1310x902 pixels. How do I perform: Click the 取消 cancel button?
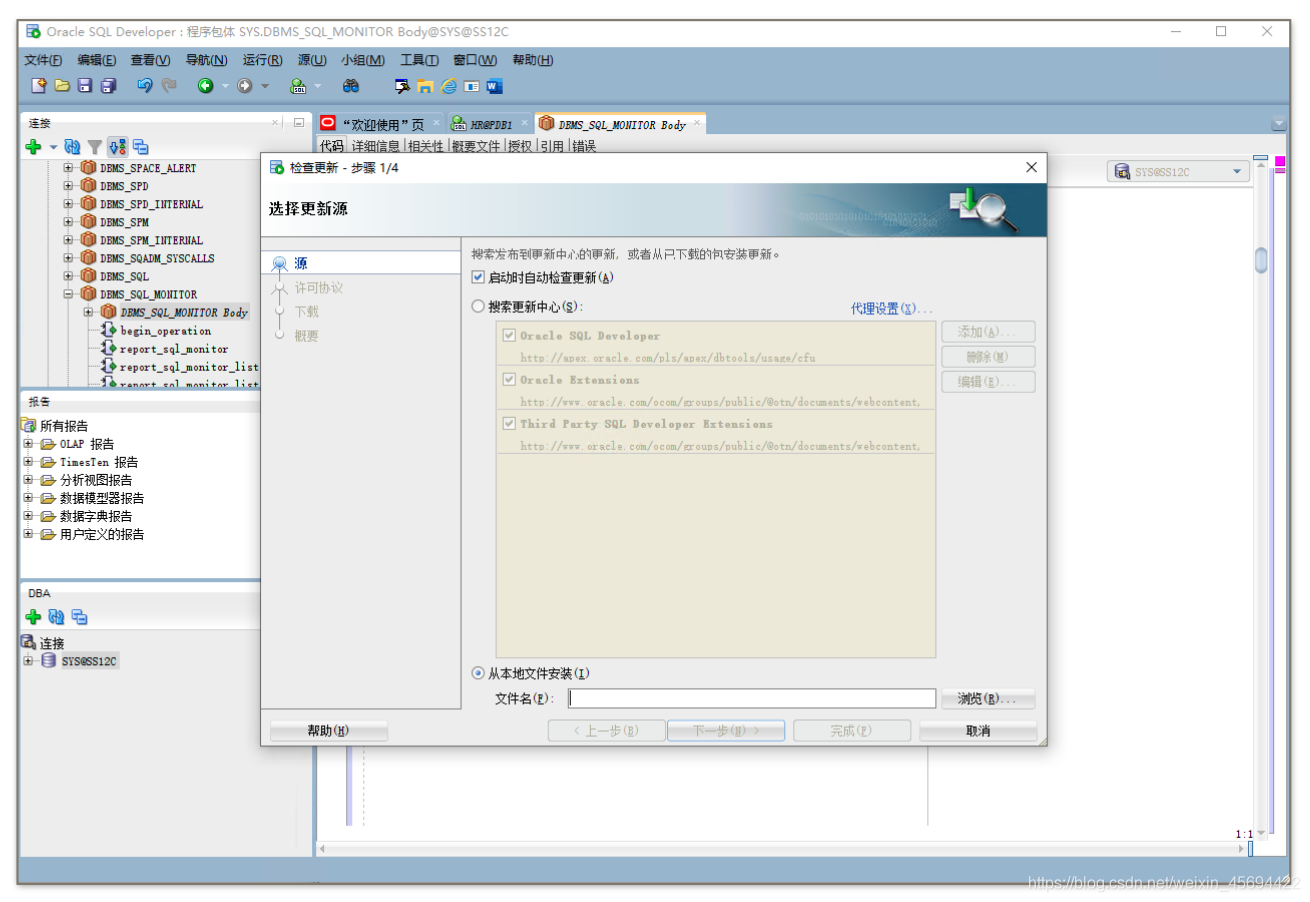(x=978, y=731)
